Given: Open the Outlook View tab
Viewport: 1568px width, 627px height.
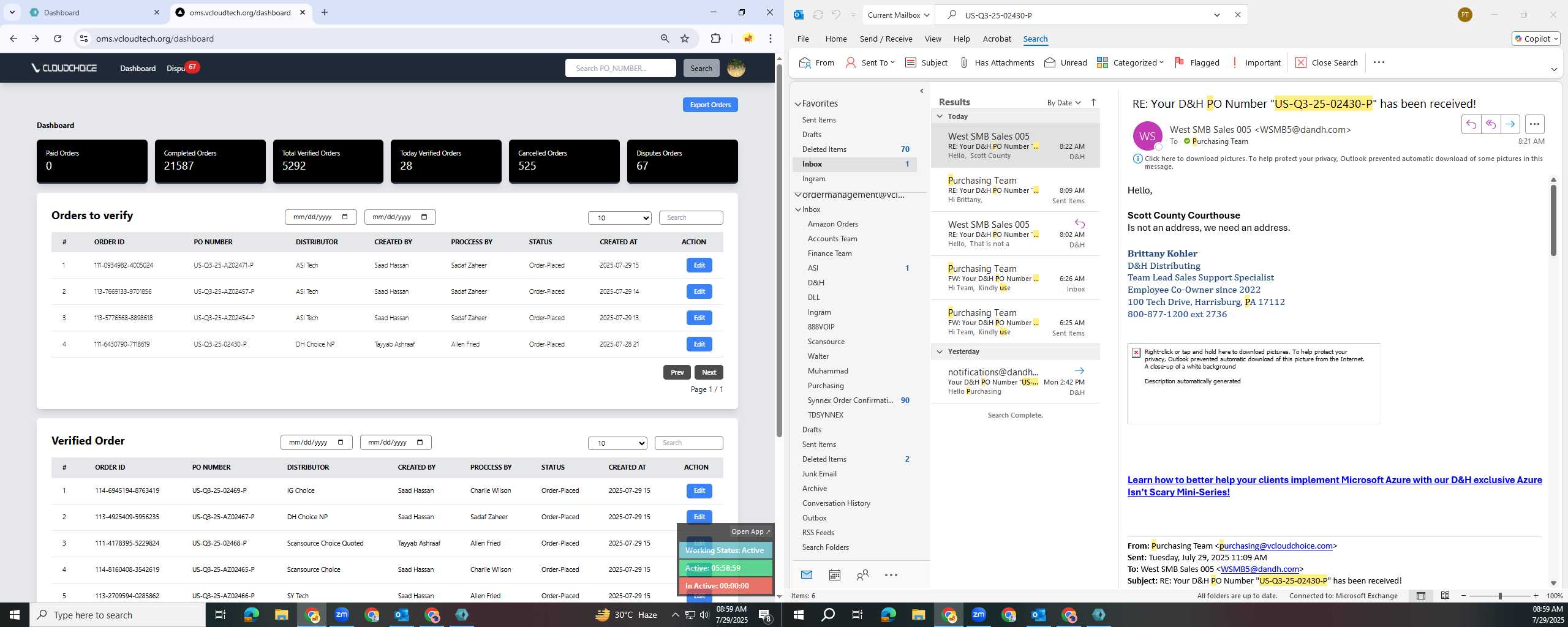Looking at the screenshot, I should (x=933, y=39).
